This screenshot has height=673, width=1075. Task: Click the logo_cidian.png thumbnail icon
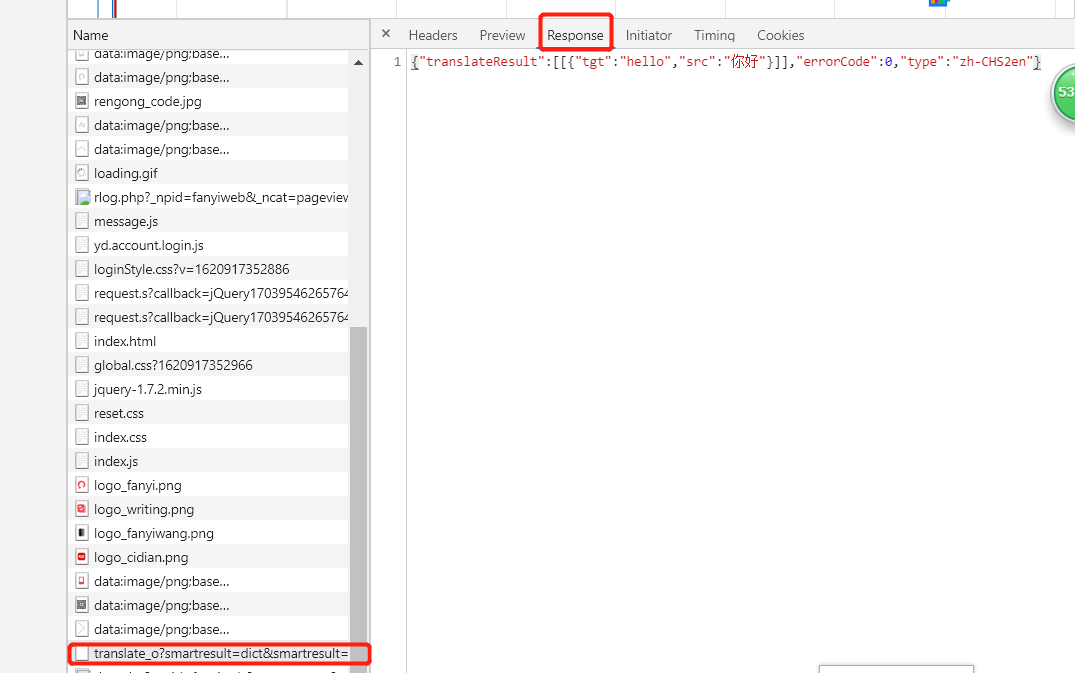(82, 557)
